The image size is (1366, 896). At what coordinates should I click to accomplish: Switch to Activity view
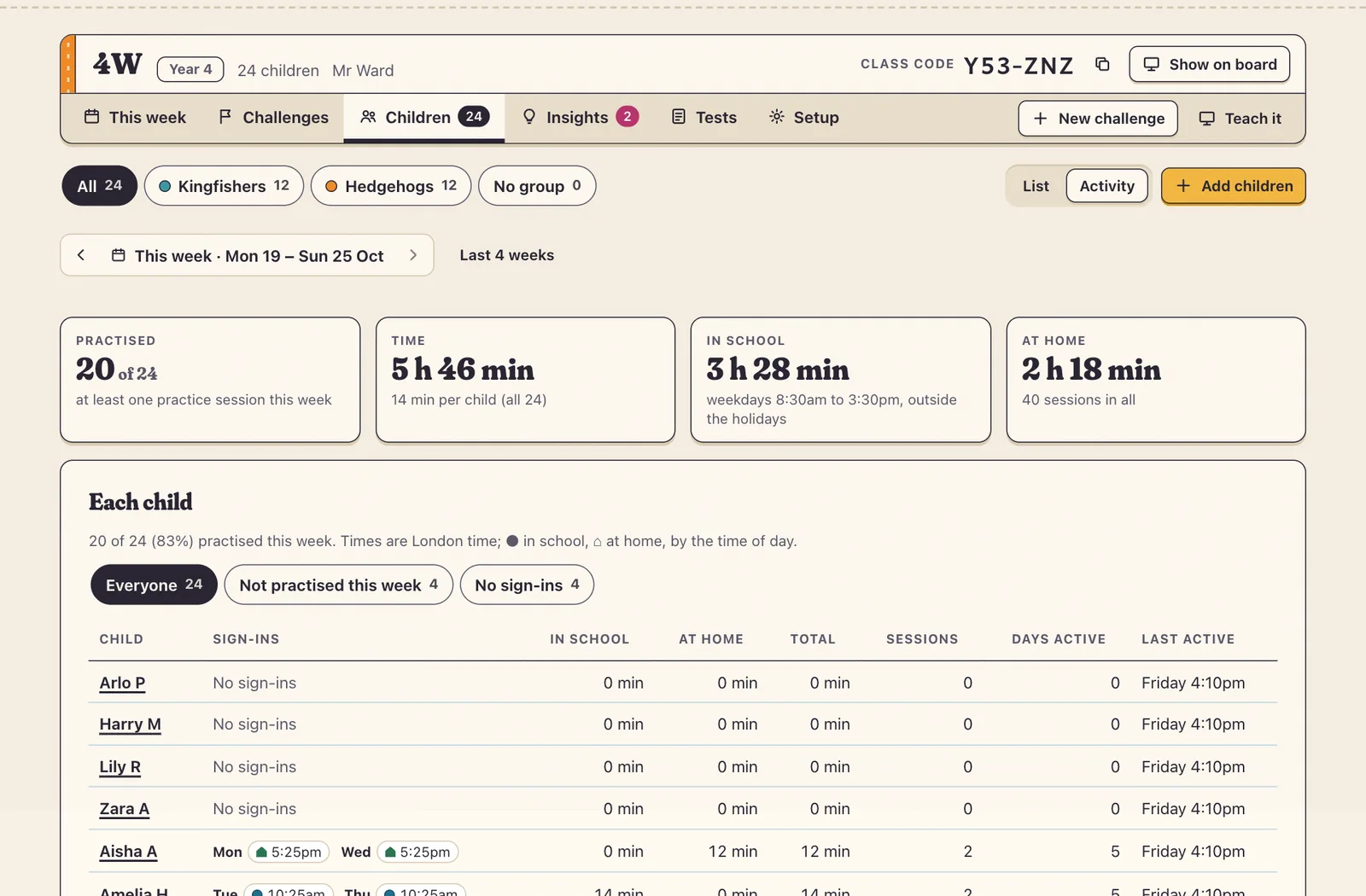coord(1106,186)
